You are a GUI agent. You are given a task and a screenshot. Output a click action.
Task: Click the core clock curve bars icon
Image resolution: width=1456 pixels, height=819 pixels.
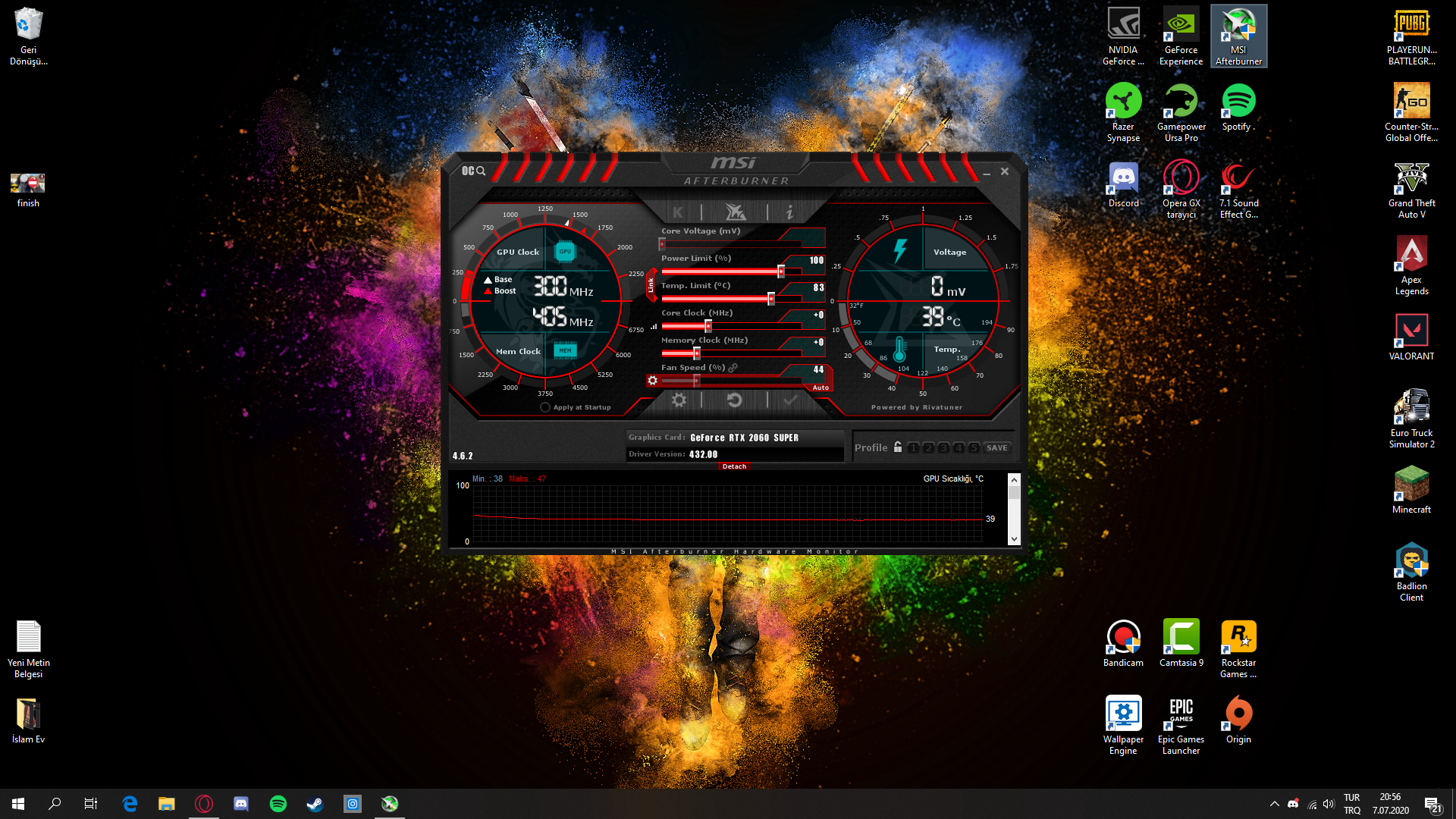point(654,327)
